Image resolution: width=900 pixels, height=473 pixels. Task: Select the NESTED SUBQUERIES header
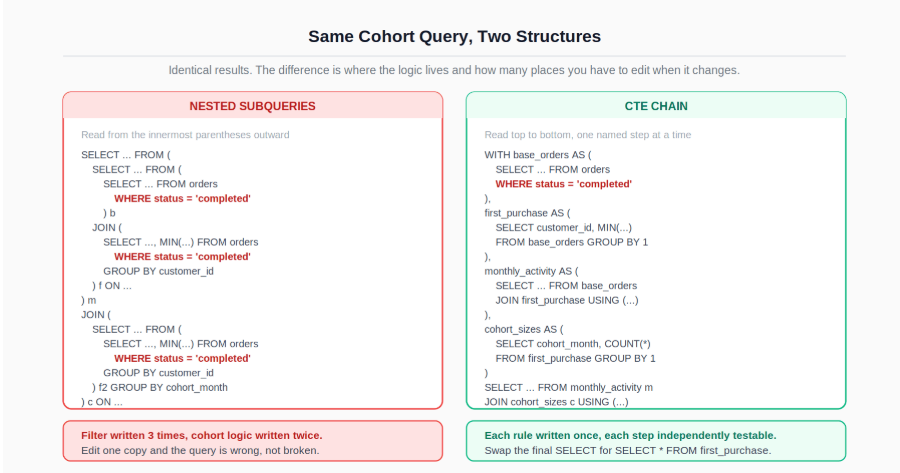click(x=253, y=106)
